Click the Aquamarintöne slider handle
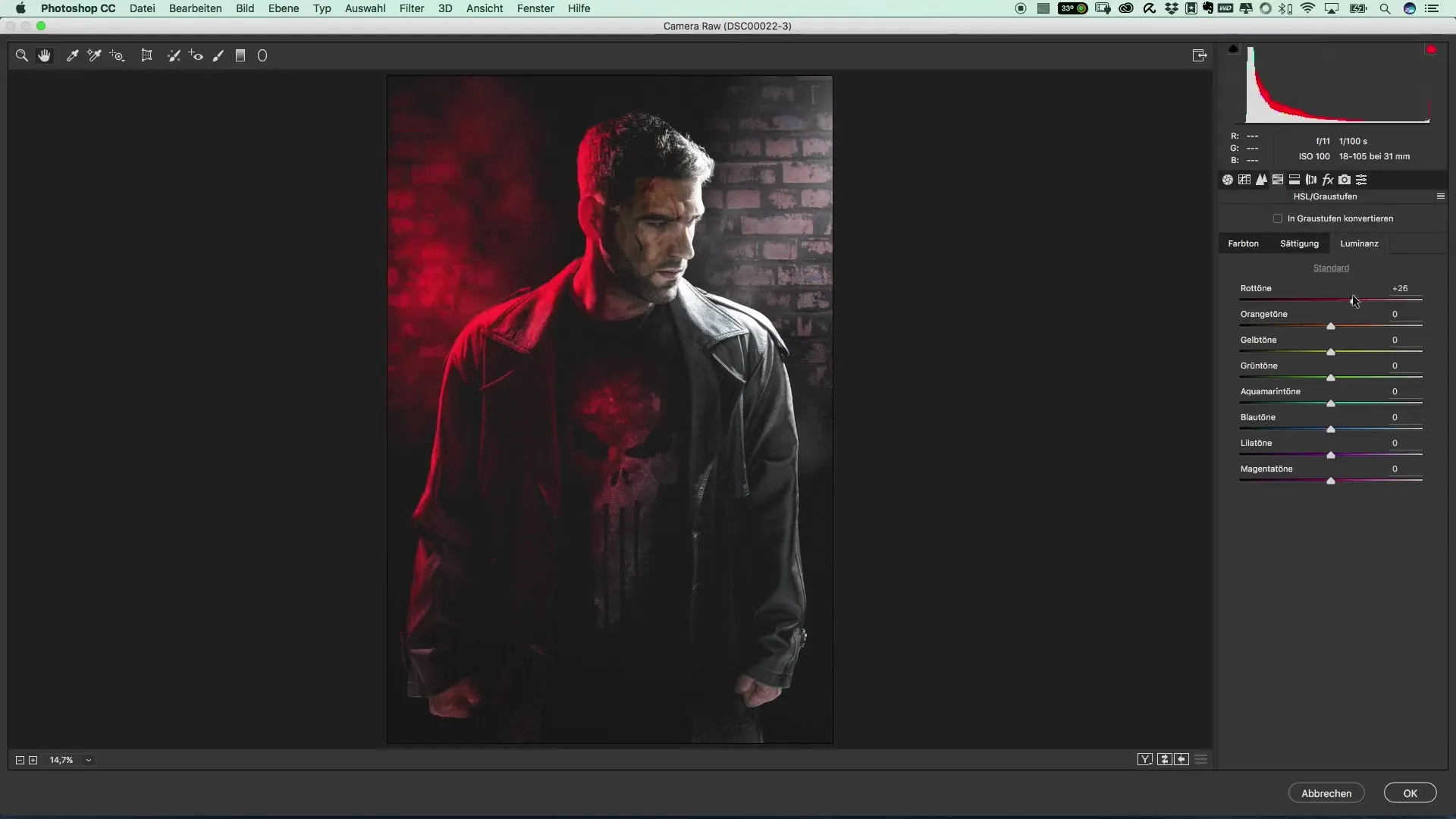 (1331, 403)
